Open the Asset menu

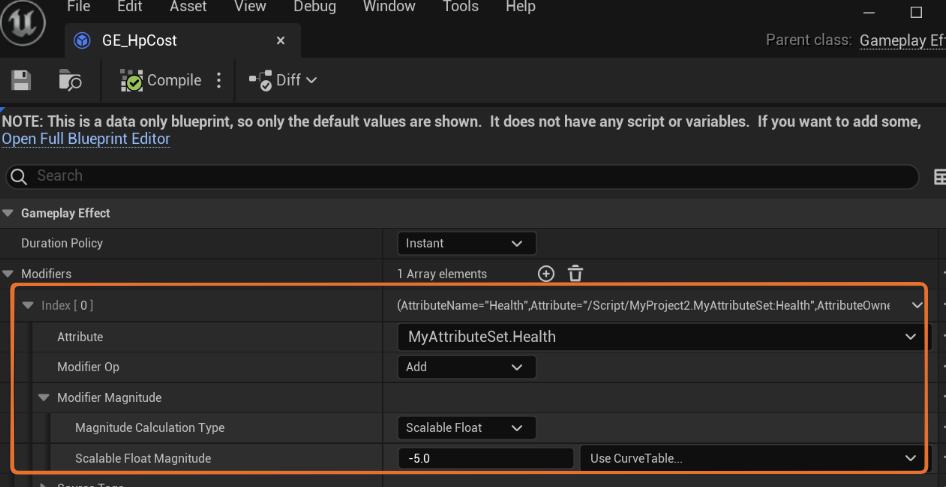point(188,7)
